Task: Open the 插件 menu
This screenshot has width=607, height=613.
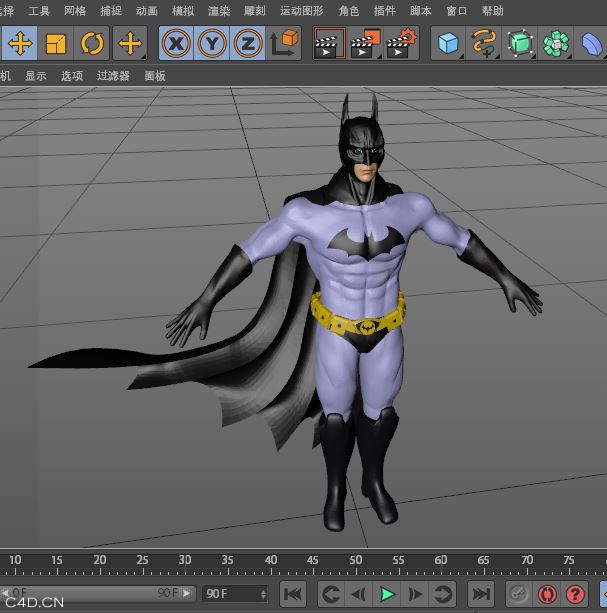Action: pyautogui.click(x=385, y=11)
